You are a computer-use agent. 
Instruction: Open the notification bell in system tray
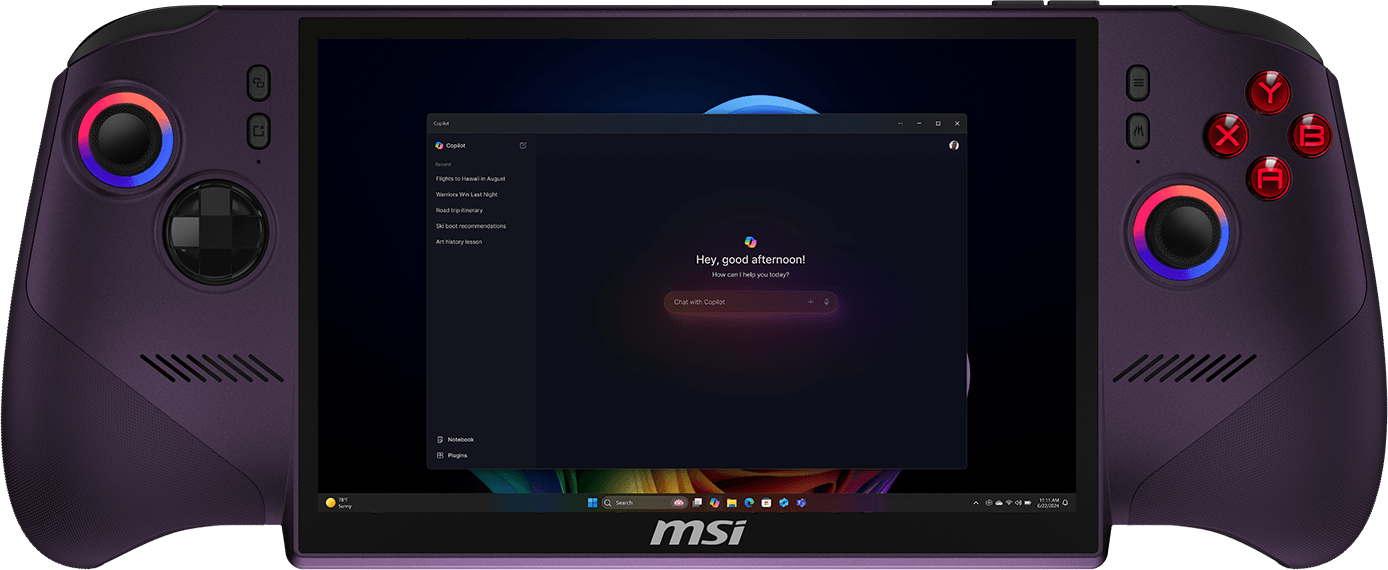click(x=1065, y=503)
